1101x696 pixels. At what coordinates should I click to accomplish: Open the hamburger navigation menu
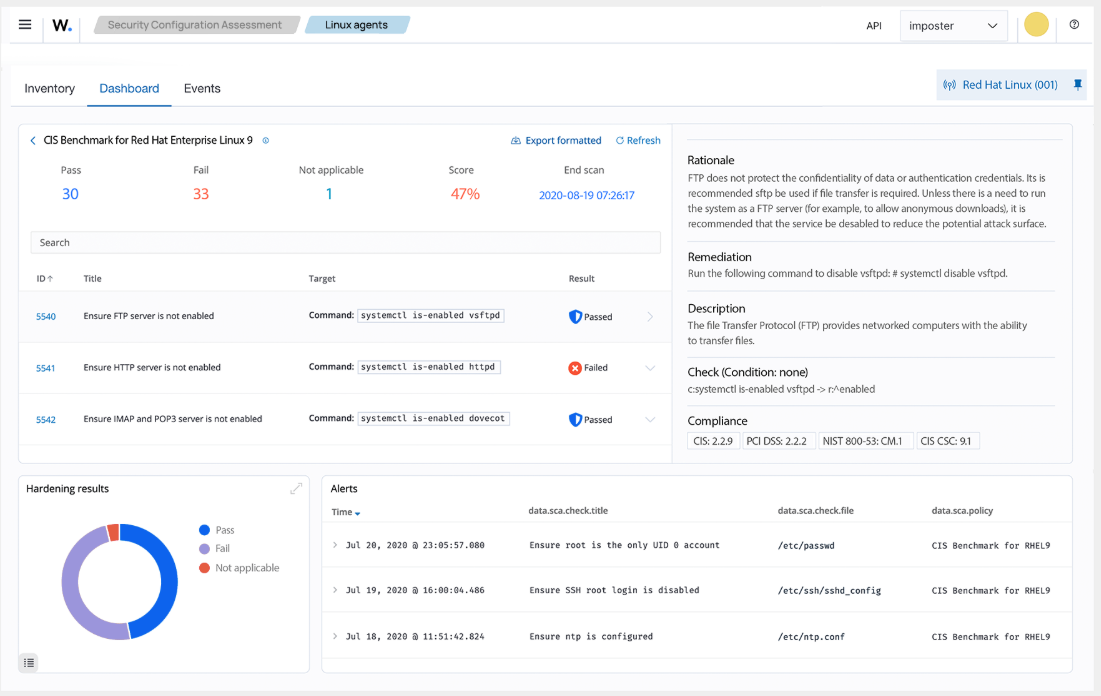coord(25,25)
